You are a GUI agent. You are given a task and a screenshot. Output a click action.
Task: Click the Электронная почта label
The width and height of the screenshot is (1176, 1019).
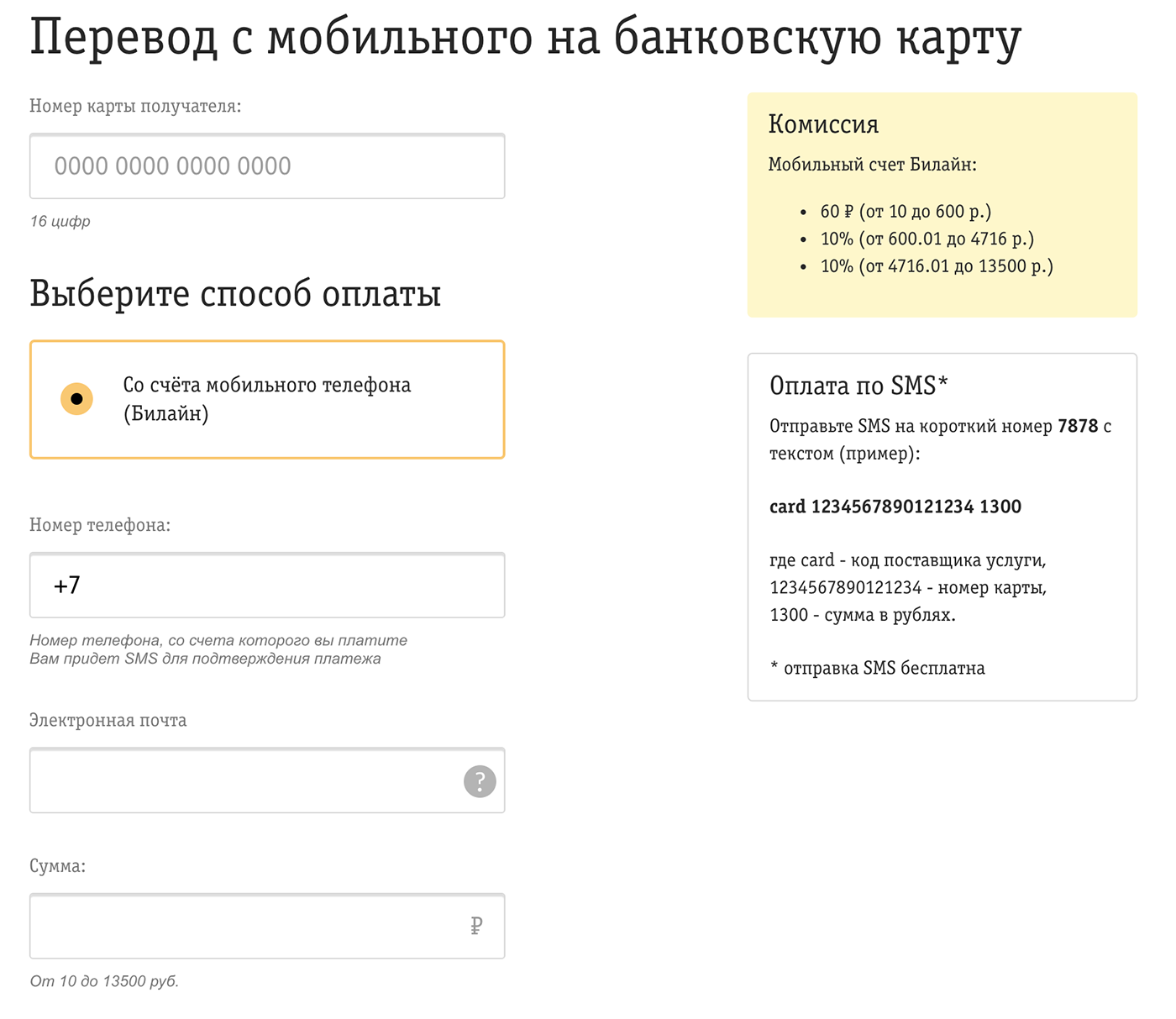click(108, 720)
